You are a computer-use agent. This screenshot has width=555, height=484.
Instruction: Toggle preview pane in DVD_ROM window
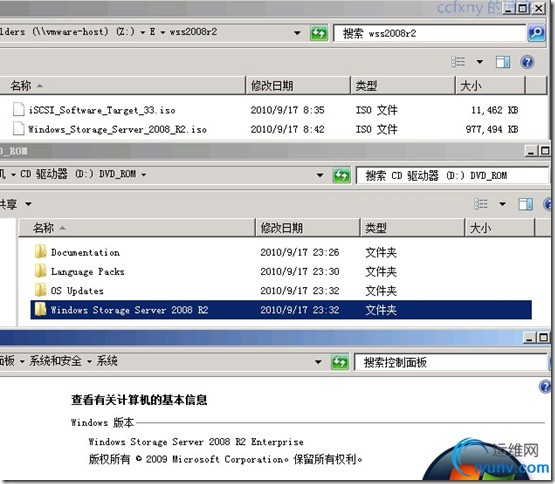coord(525,204)
